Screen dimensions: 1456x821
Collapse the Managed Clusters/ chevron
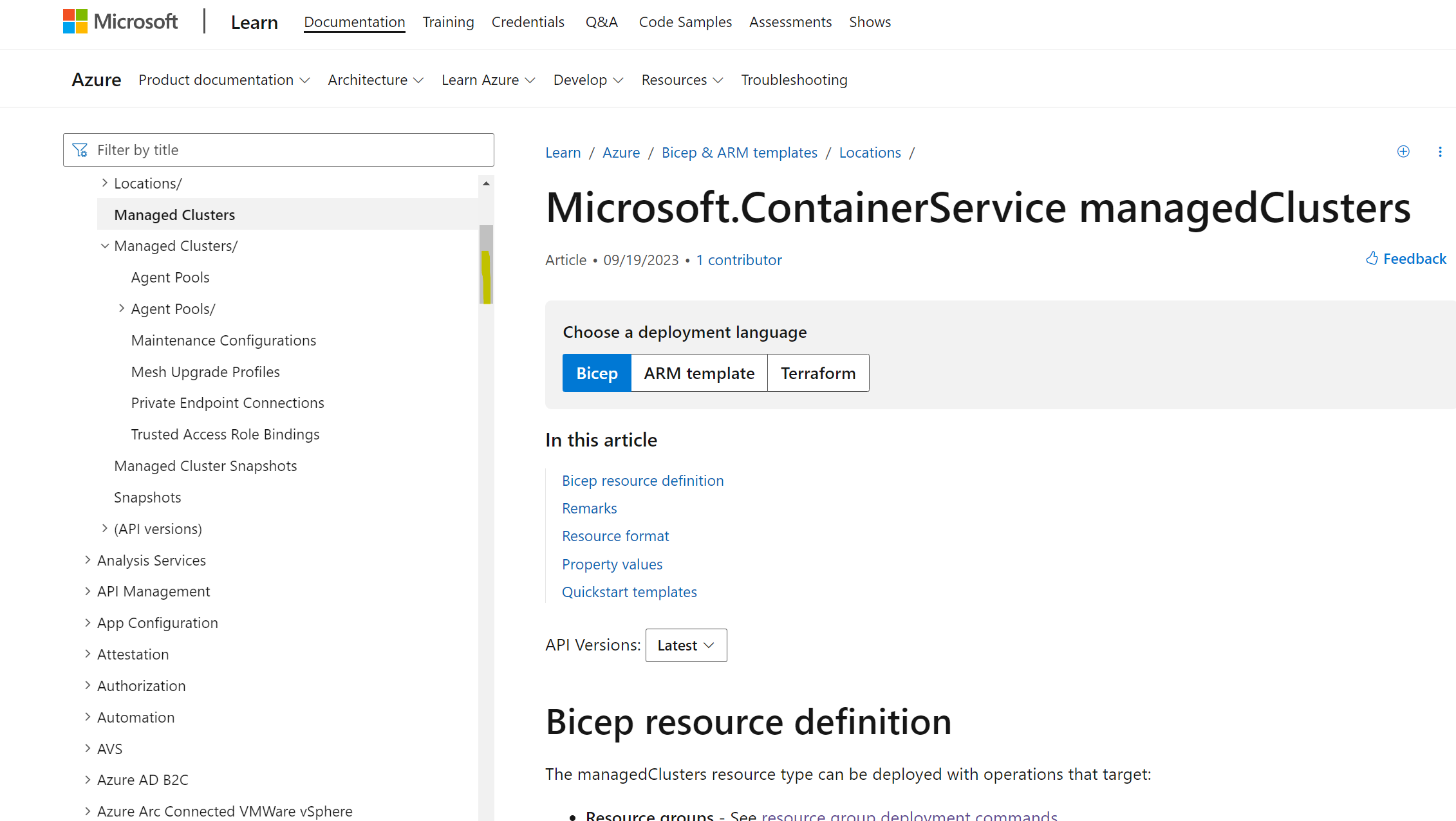pyautogui.click(x=105, y=246)
